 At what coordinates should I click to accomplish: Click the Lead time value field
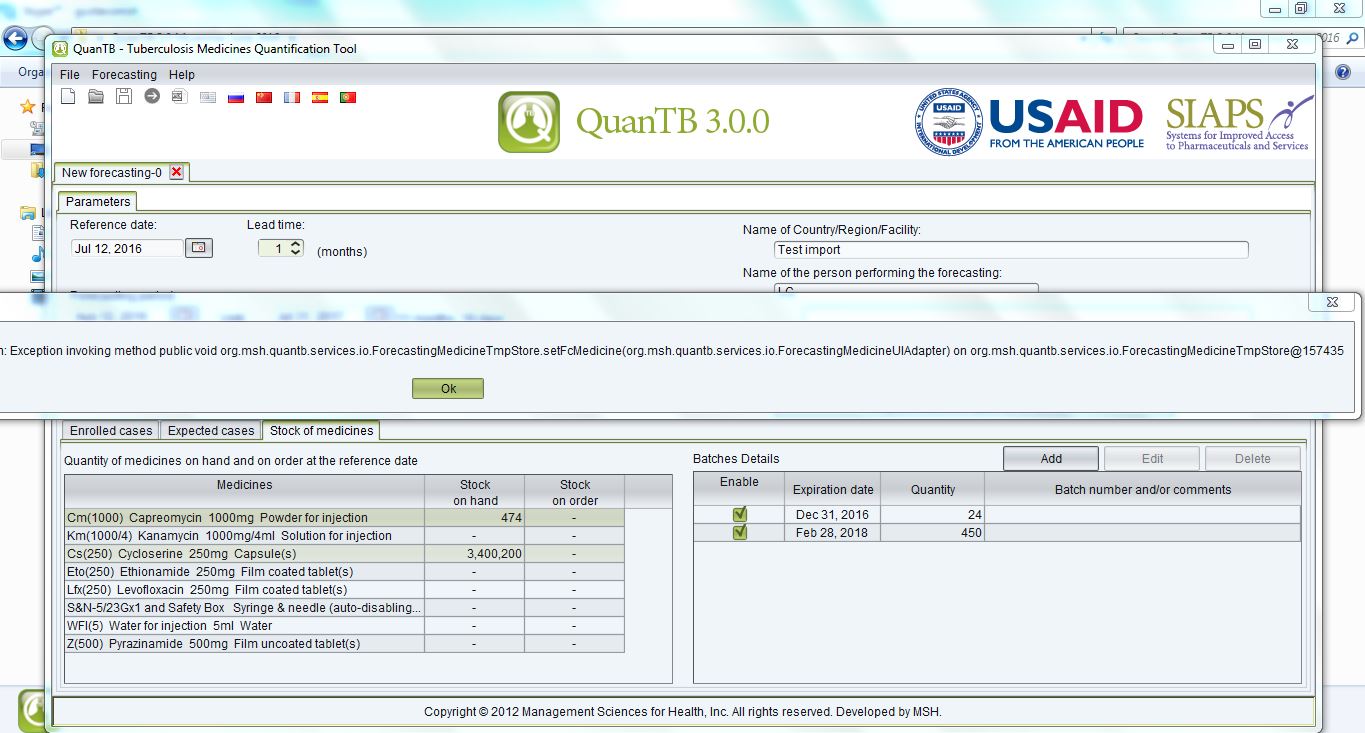click(x=273, y=248)
